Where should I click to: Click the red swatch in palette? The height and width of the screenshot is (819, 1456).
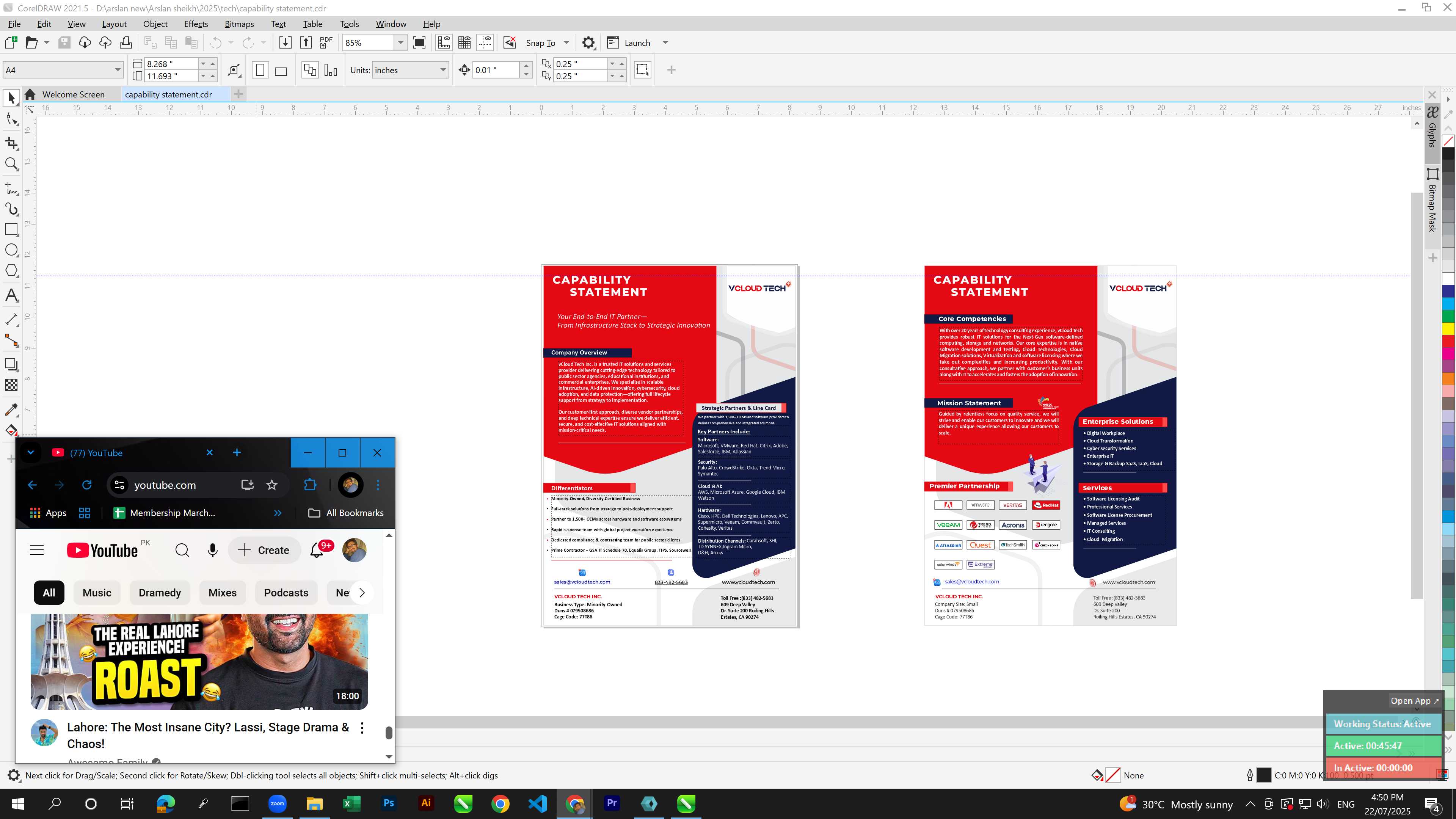[x=1448, y=342]
